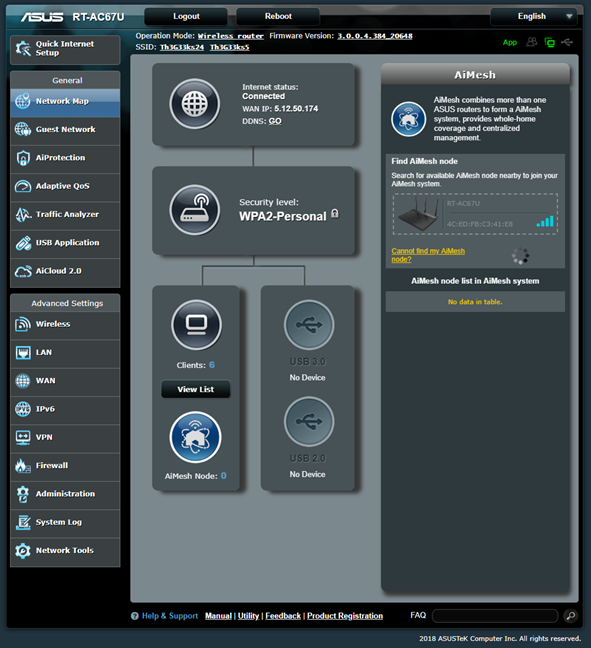Click the DDNS GO link
Image resolution: width=591 pixels, height=648 pixels.
pyautogui.click(x=275, y=121)
